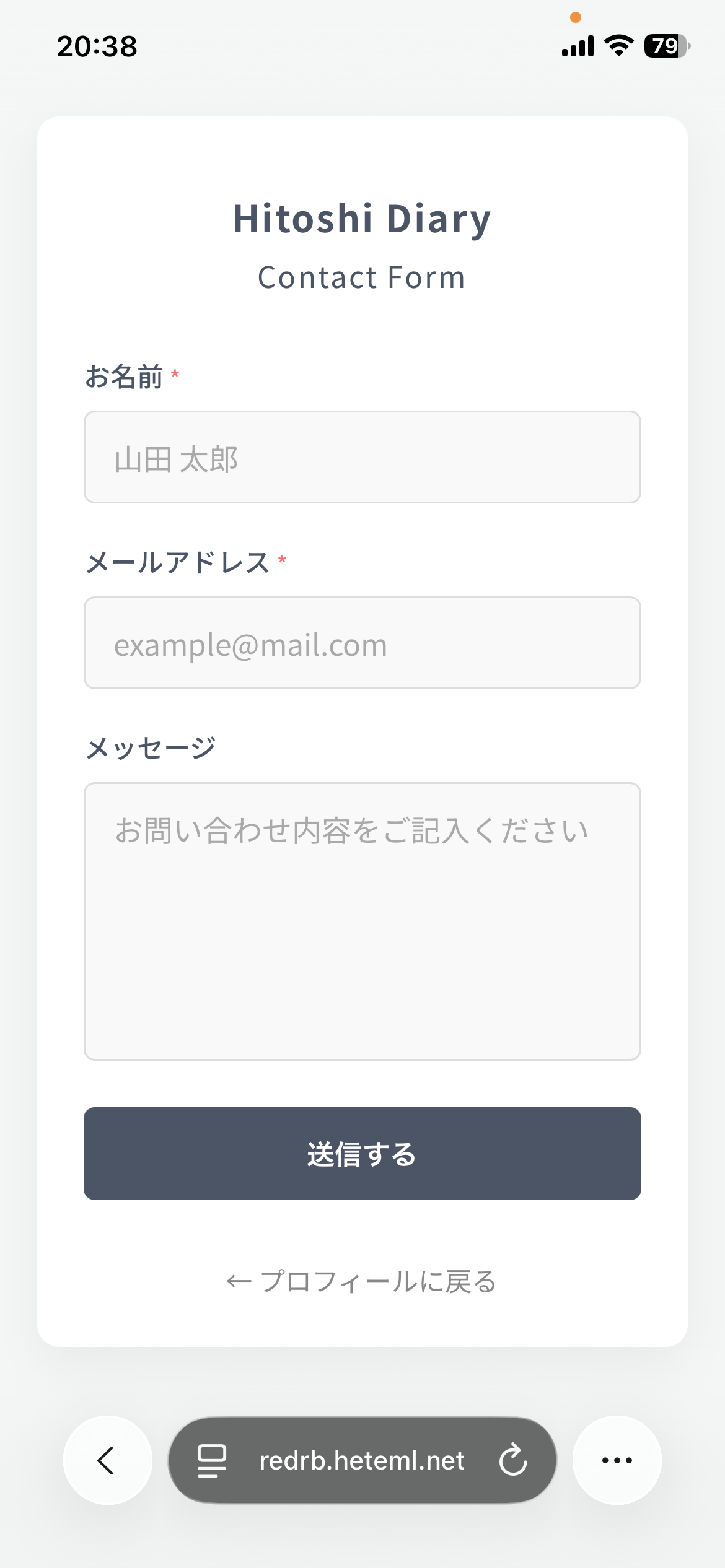
Task: Follow the プロフィールに戻る link
Action: pos(362,1281)
